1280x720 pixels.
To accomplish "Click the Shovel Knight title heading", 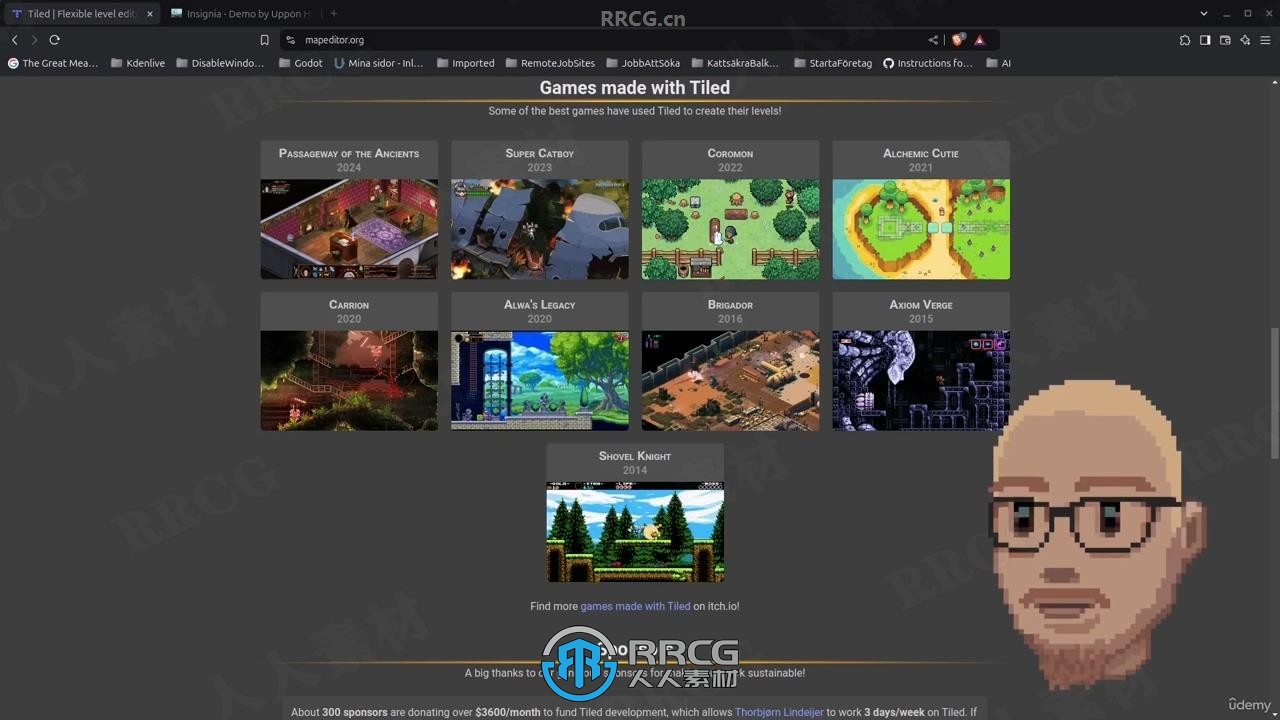I will (635, 456).
